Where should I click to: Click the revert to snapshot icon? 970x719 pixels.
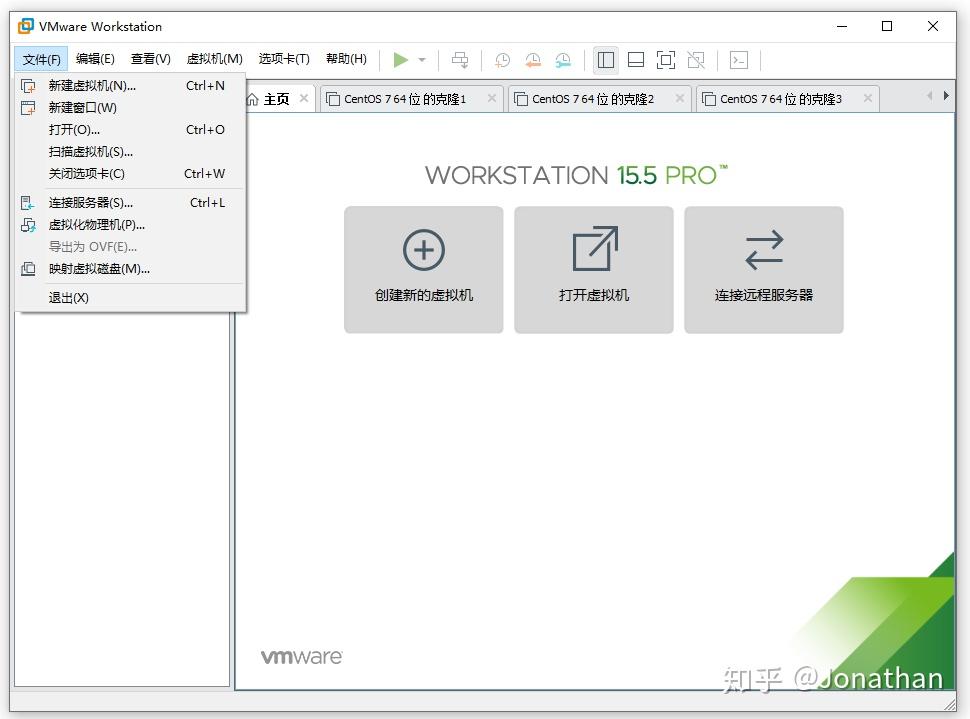(533, 60)
